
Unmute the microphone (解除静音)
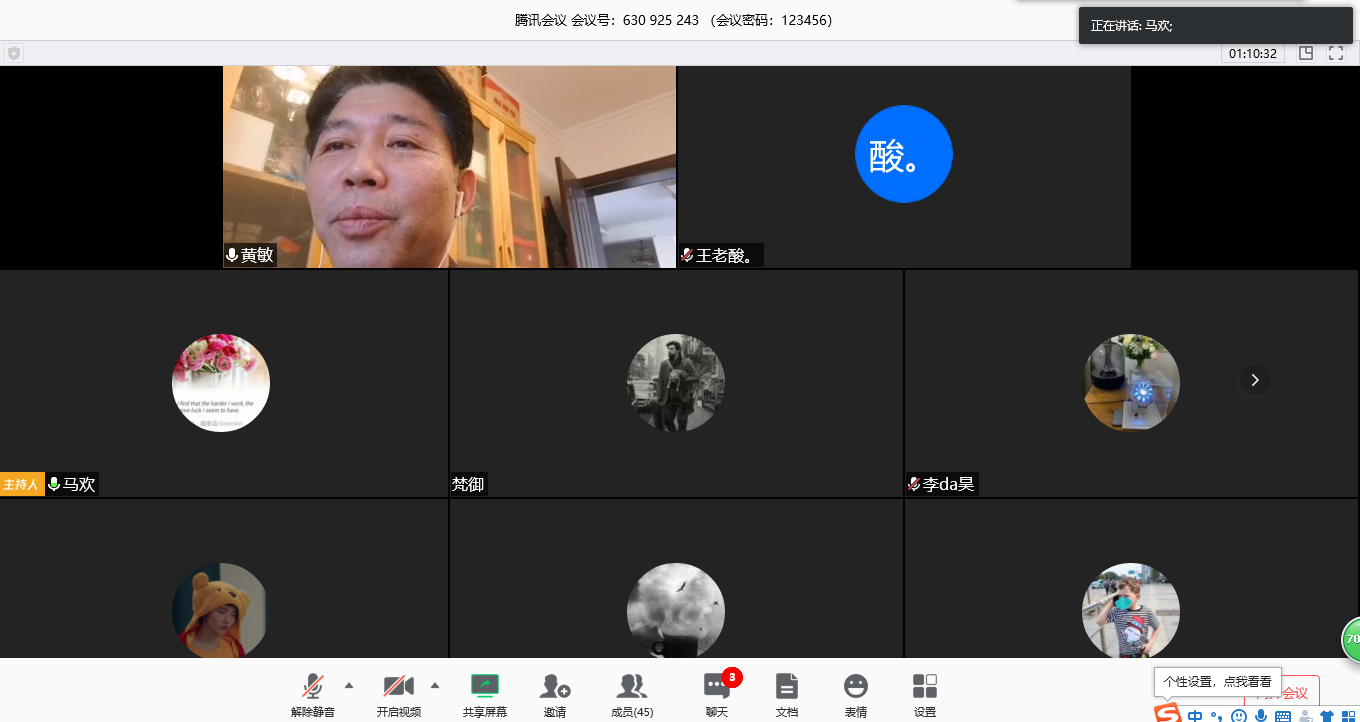(313, 687)
